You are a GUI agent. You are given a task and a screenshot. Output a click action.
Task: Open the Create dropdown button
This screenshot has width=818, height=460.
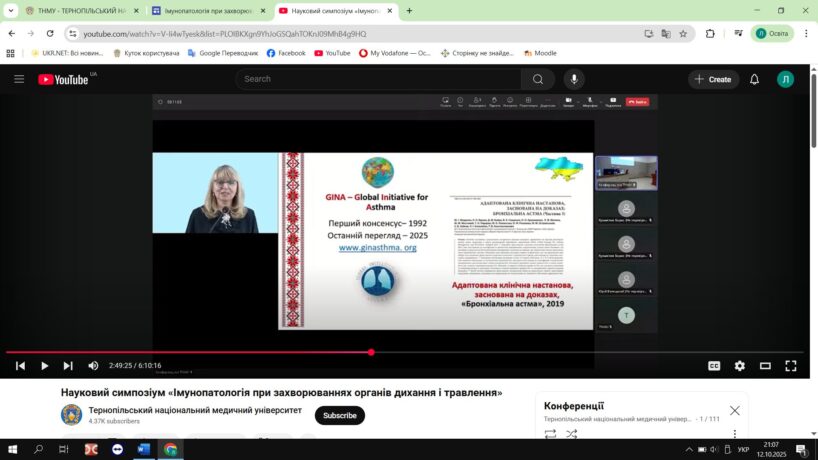click(x=713, y=79)
